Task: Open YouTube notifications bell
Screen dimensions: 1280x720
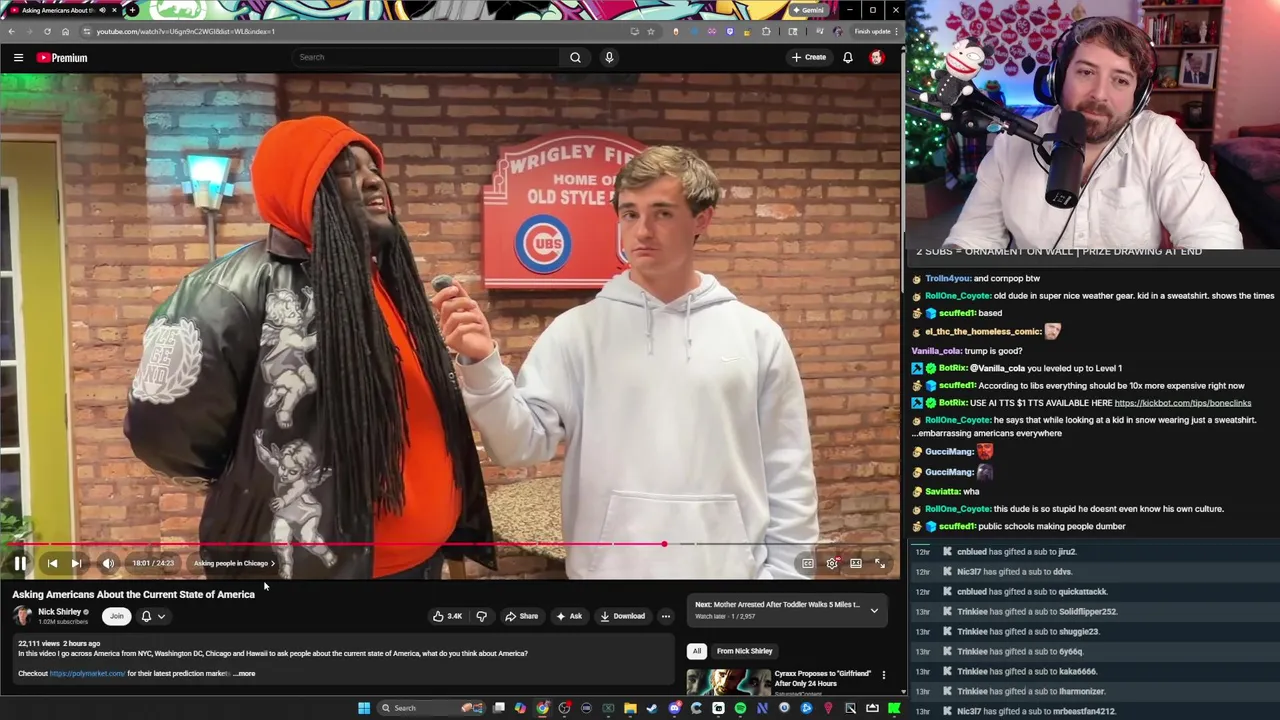Action: [848, 57]
